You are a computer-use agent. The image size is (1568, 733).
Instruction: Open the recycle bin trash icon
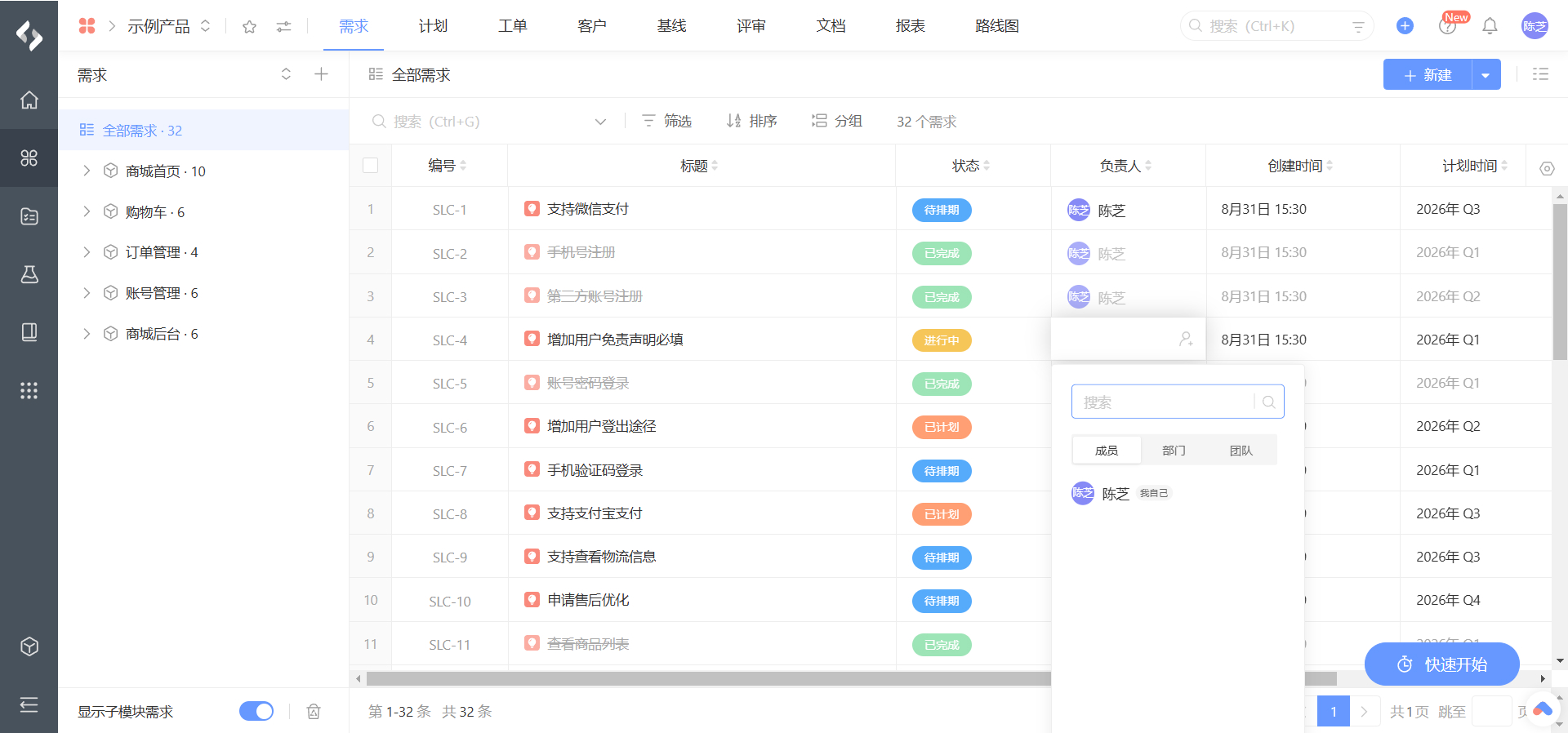(314, 712)
